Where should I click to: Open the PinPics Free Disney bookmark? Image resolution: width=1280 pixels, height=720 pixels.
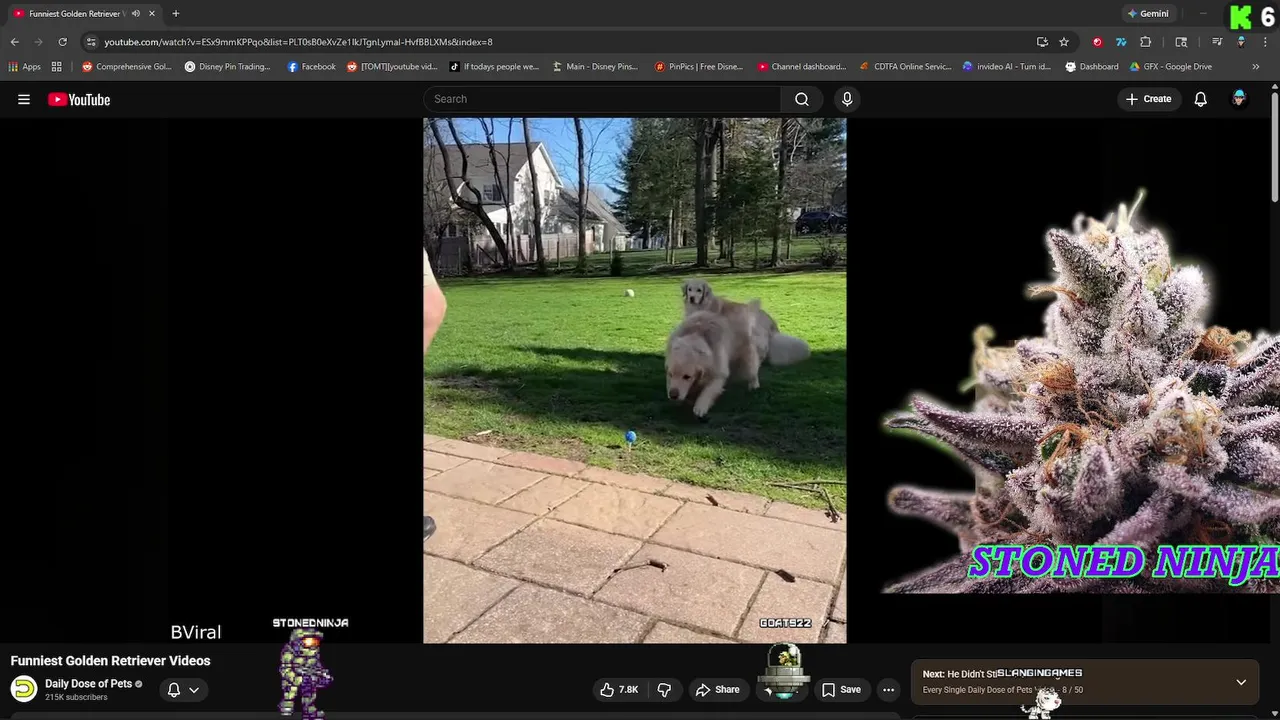click(699, 67)
